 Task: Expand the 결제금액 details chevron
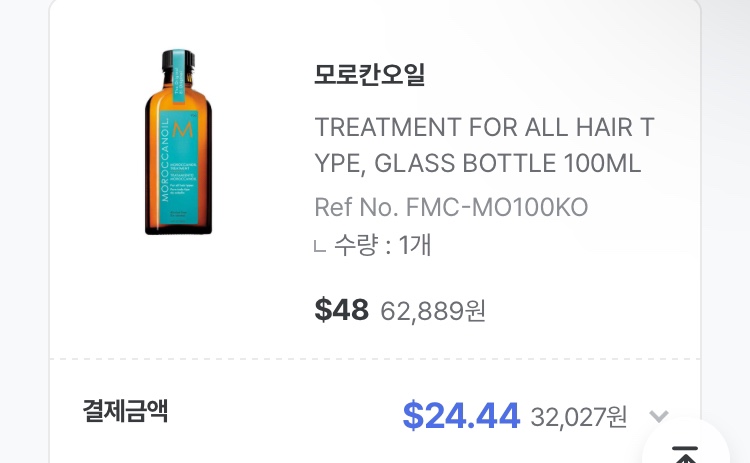pos(659,416)
